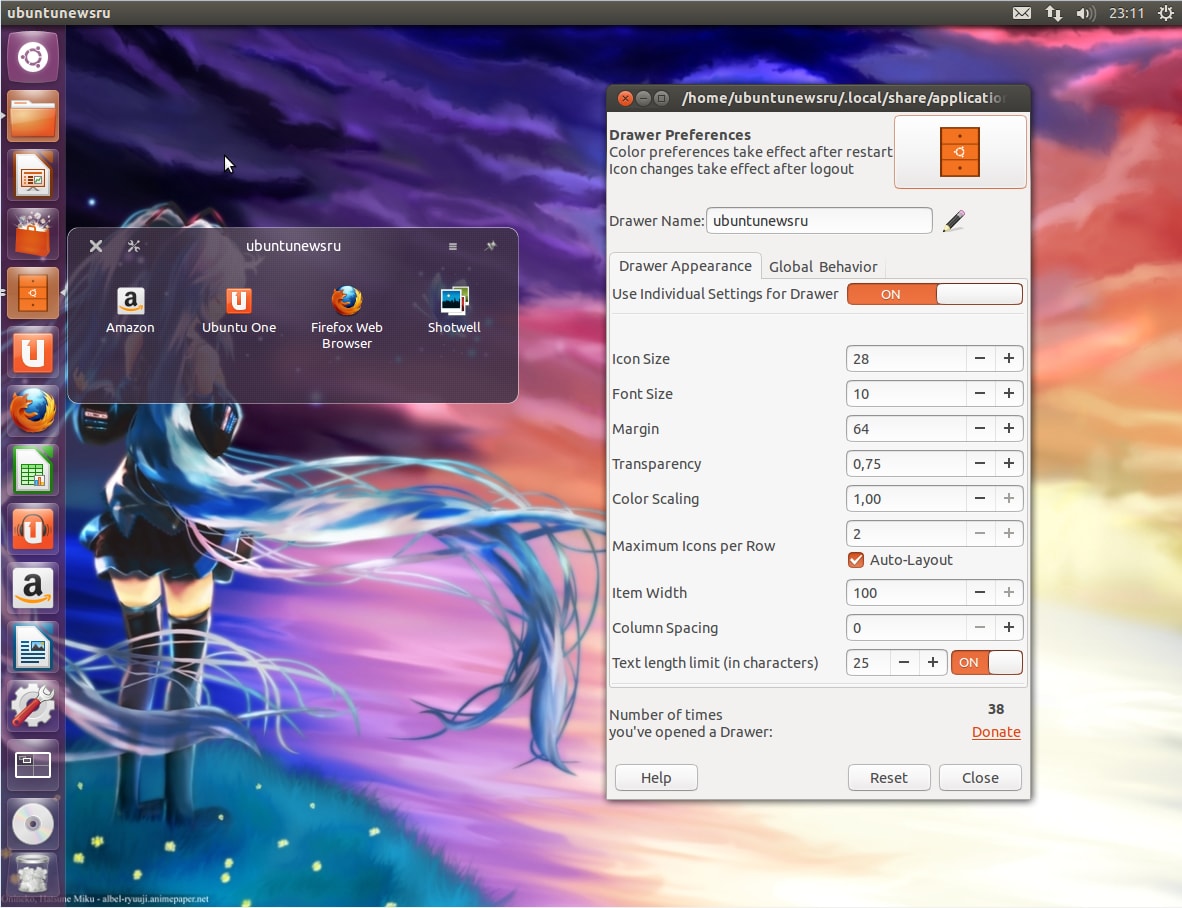Decrease Transparency with the minus button
Image resolution: width=1182 pixels, height=908 pixels.
980,463
